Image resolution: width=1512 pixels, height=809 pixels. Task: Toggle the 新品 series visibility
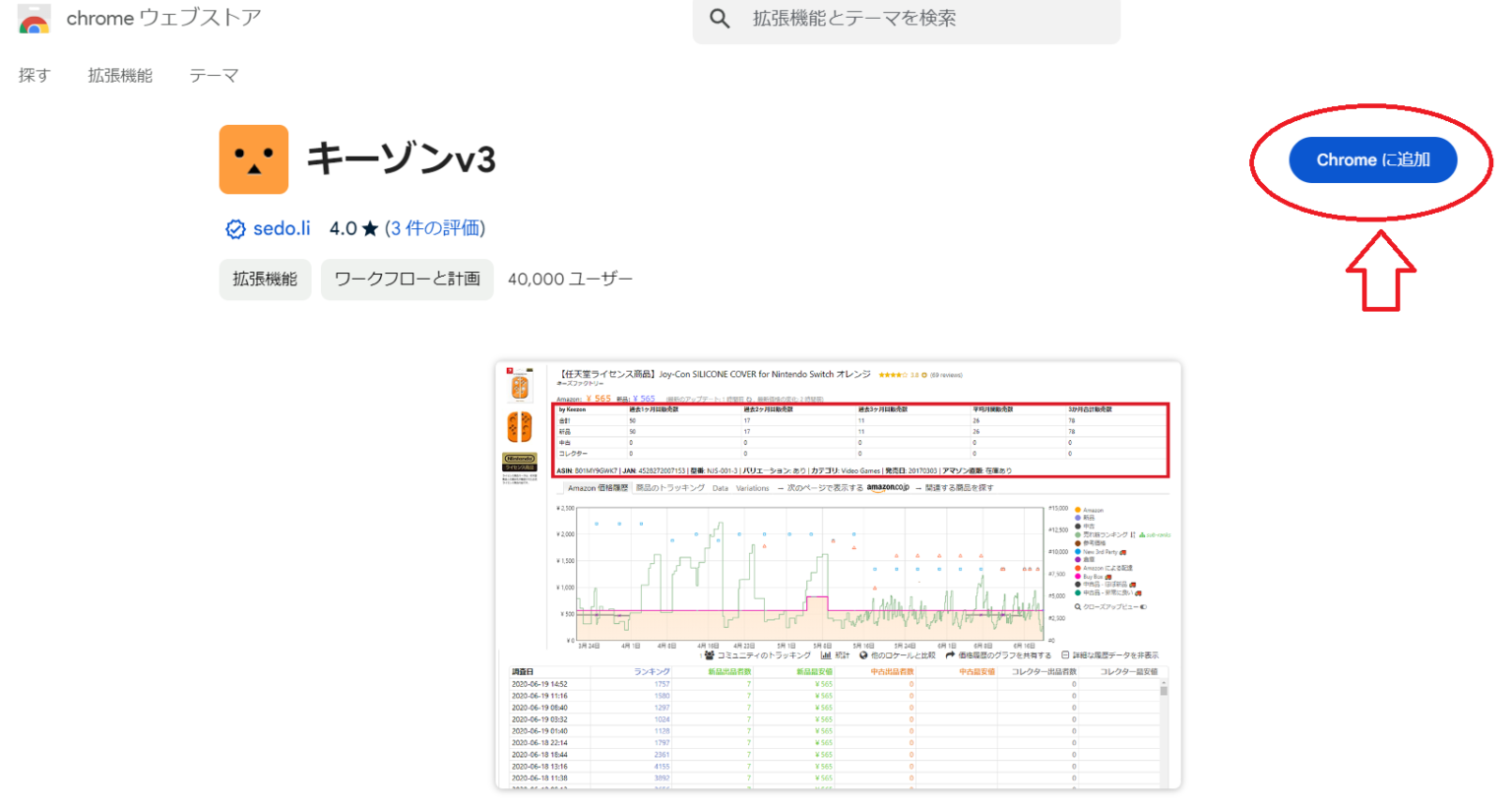(1078, 518)
